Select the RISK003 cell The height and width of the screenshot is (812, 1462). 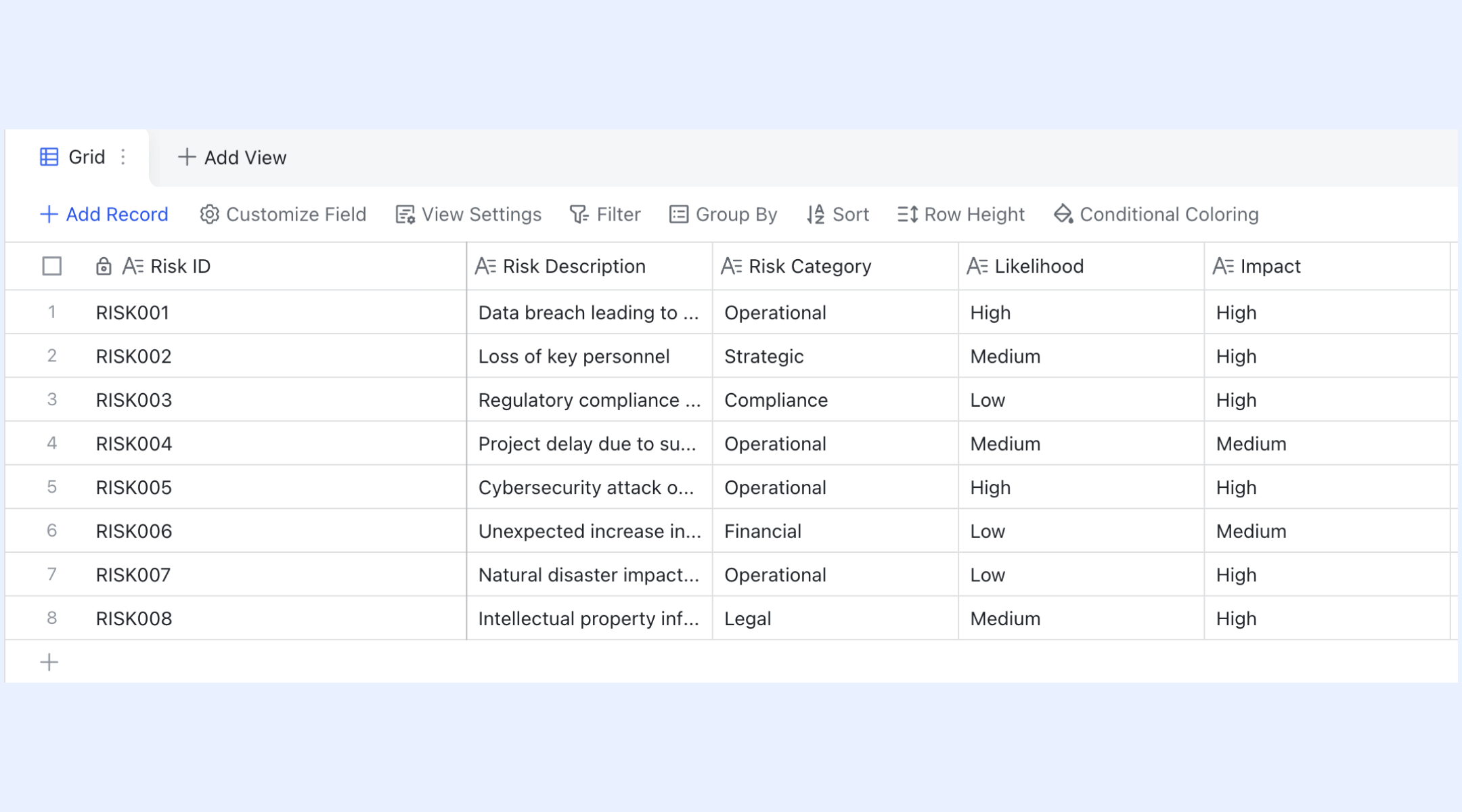[x=276, y=400]
